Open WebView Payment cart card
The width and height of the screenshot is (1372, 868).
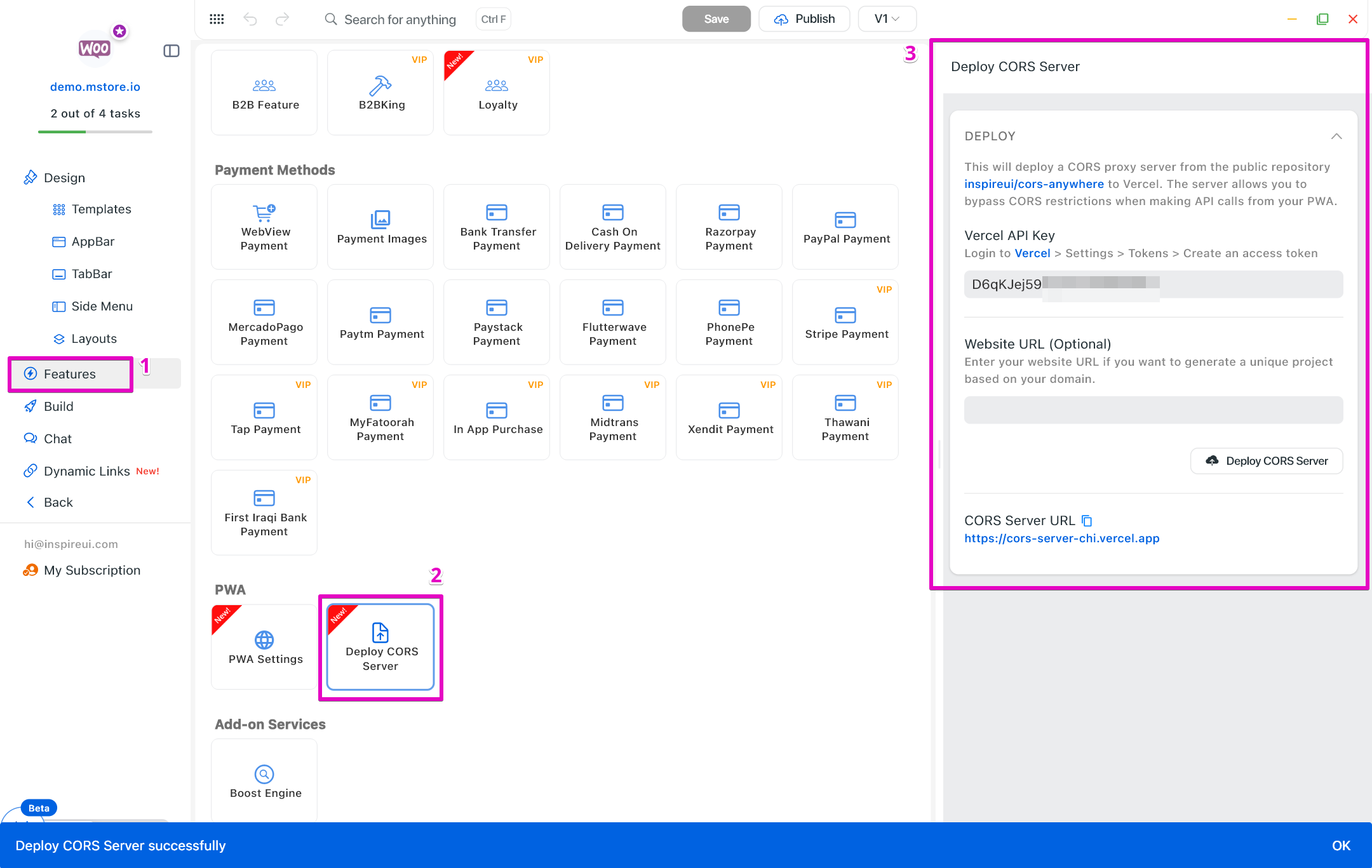click(264, 227)
